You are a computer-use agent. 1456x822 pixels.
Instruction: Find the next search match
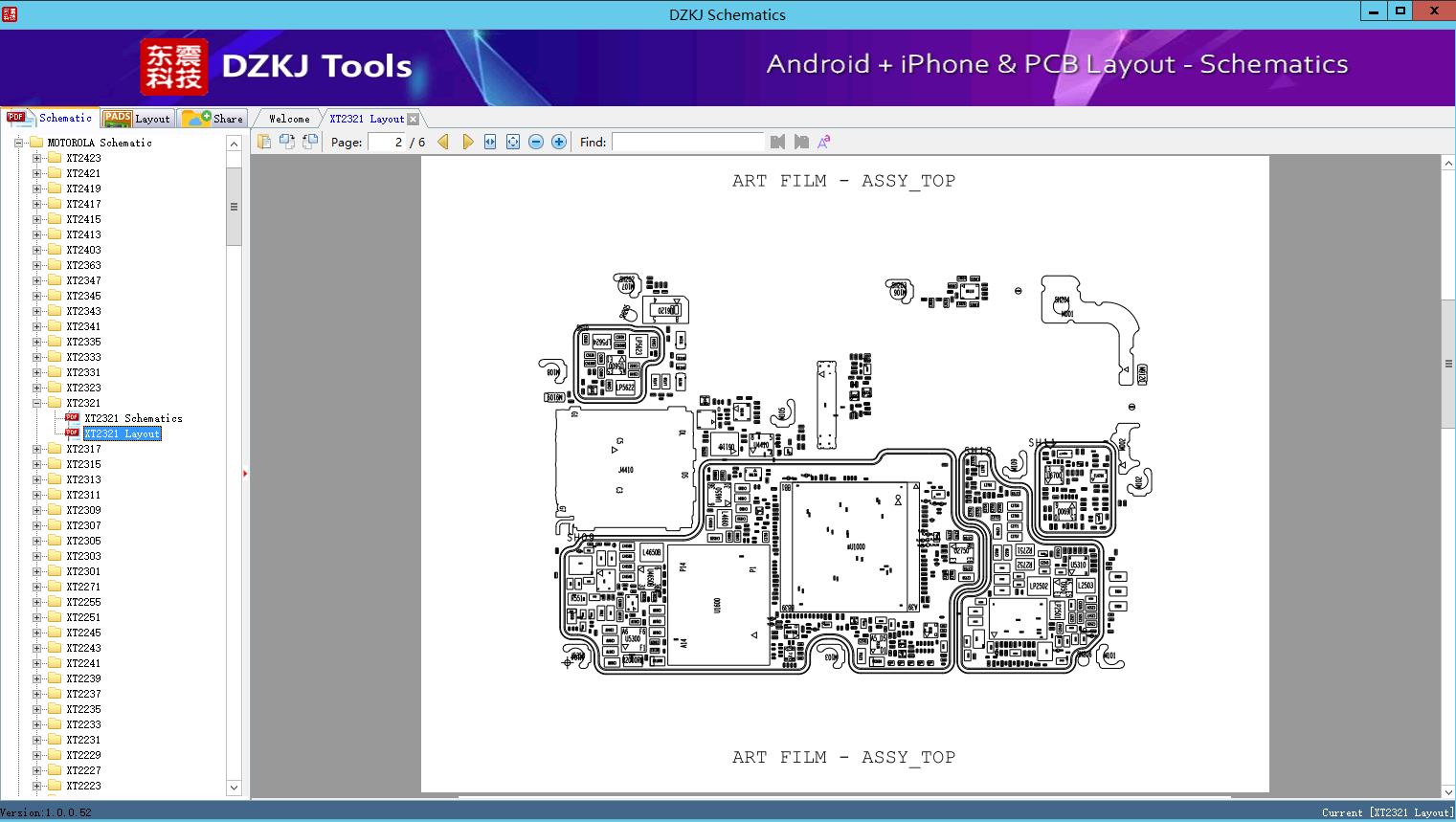pyautogui.click(x=800, y=142)
